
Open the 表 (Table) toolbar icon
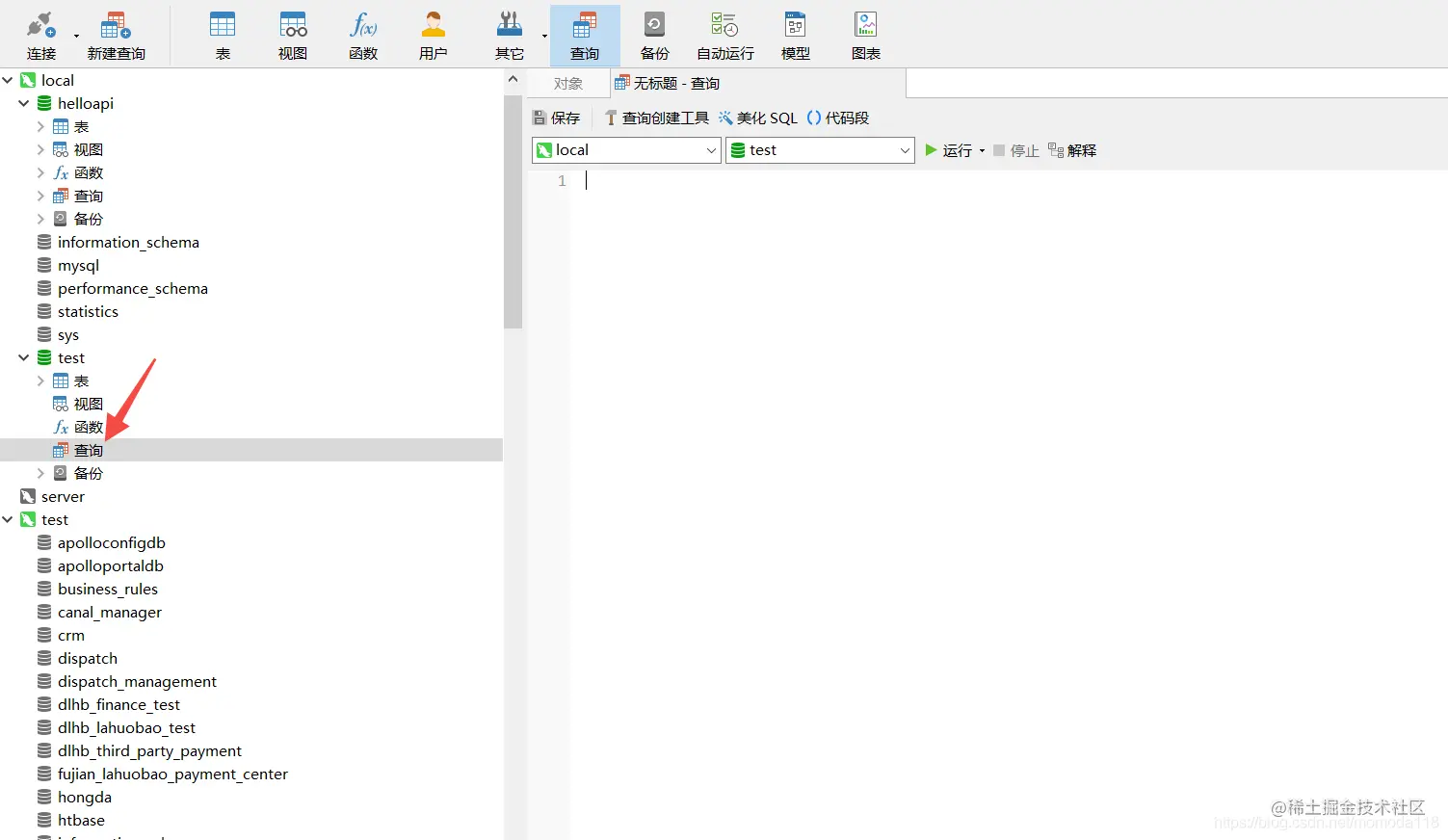pyautogui.click(x=223, y=35)
